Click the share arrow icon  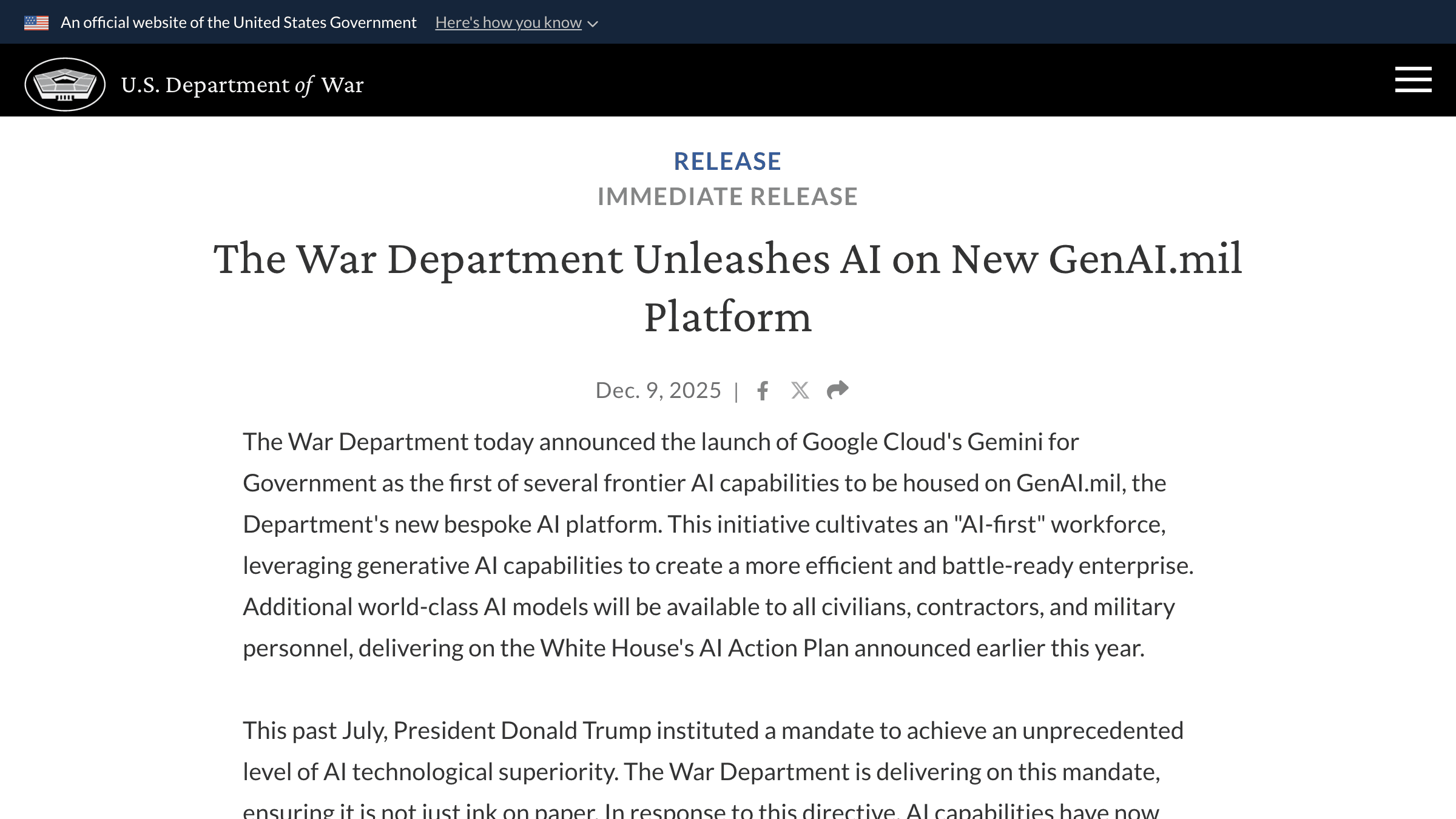point(837,389)
